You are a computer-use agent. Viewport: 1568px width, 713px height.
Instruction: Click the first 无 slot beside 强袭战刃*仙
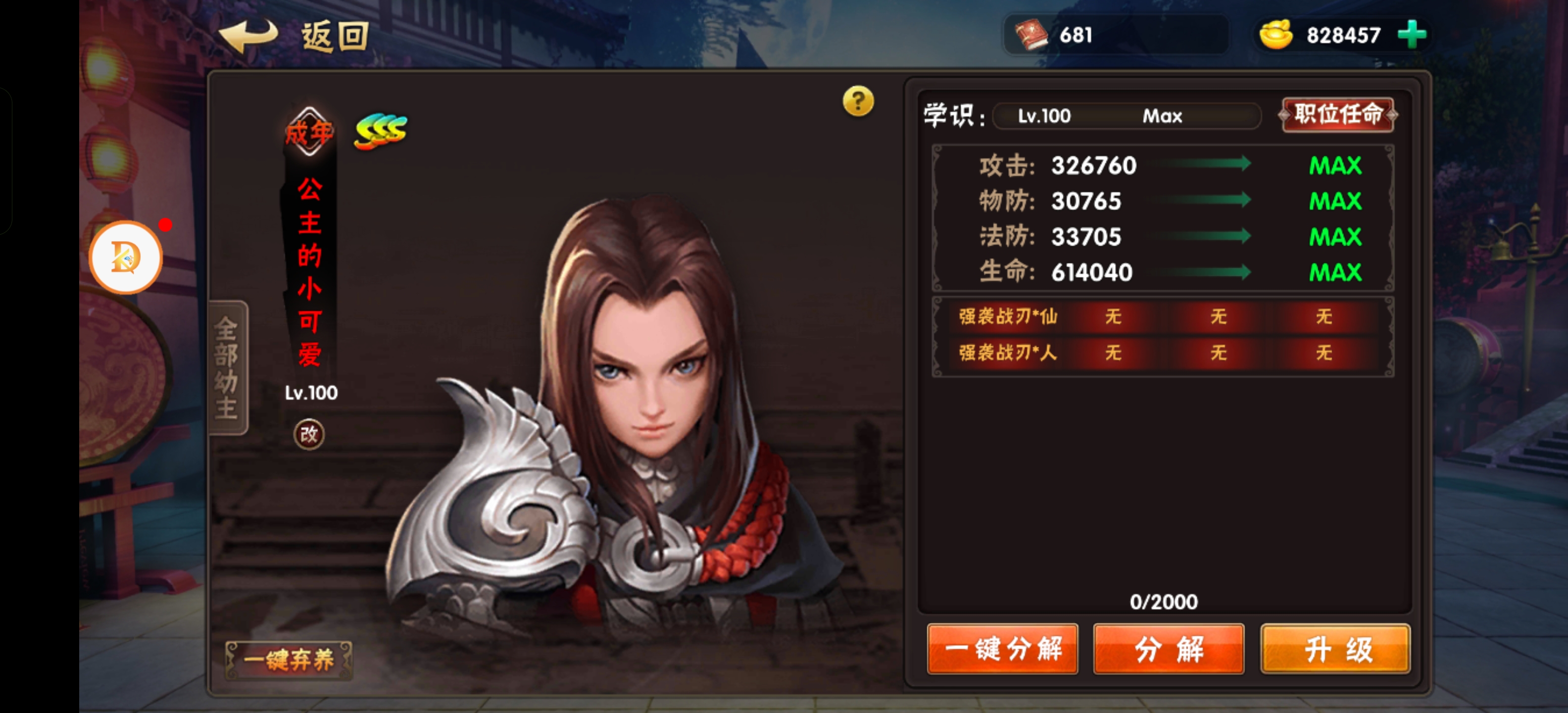pos(1113,316)
